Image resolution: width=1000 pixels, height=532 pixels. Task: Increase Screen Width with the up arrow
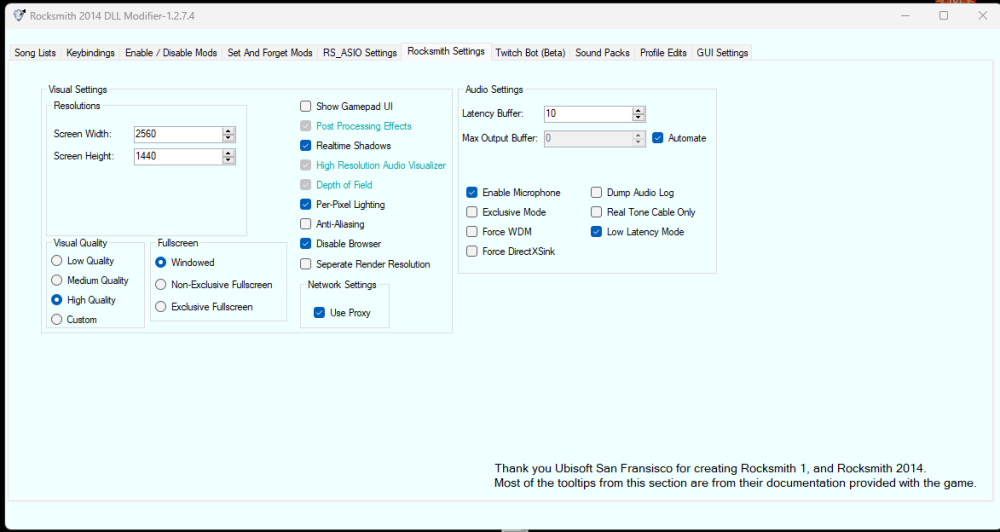[228, 131]
